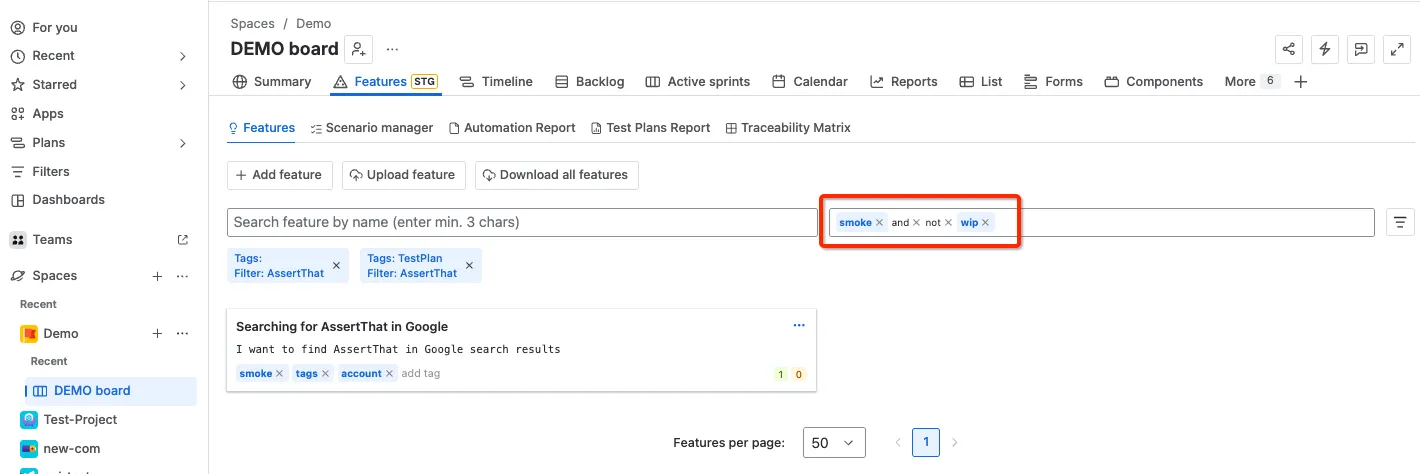
Task: Switch to the Timeline tab
Action: tap(496, 82)
